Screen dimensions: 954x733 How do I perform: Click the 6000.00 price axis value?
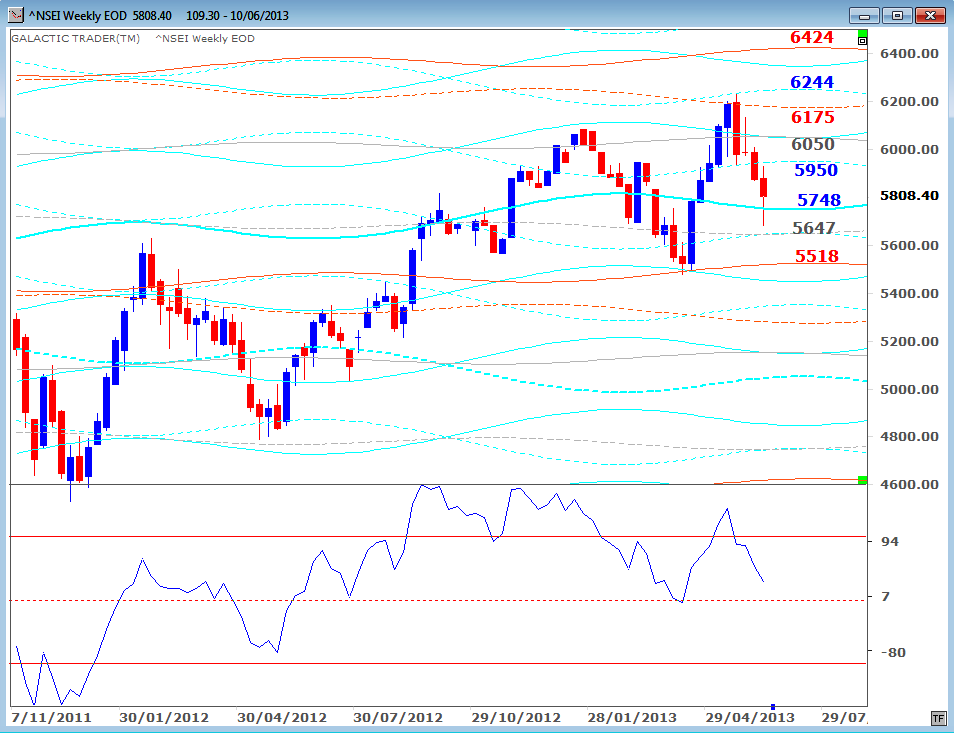tap(910, 150)
